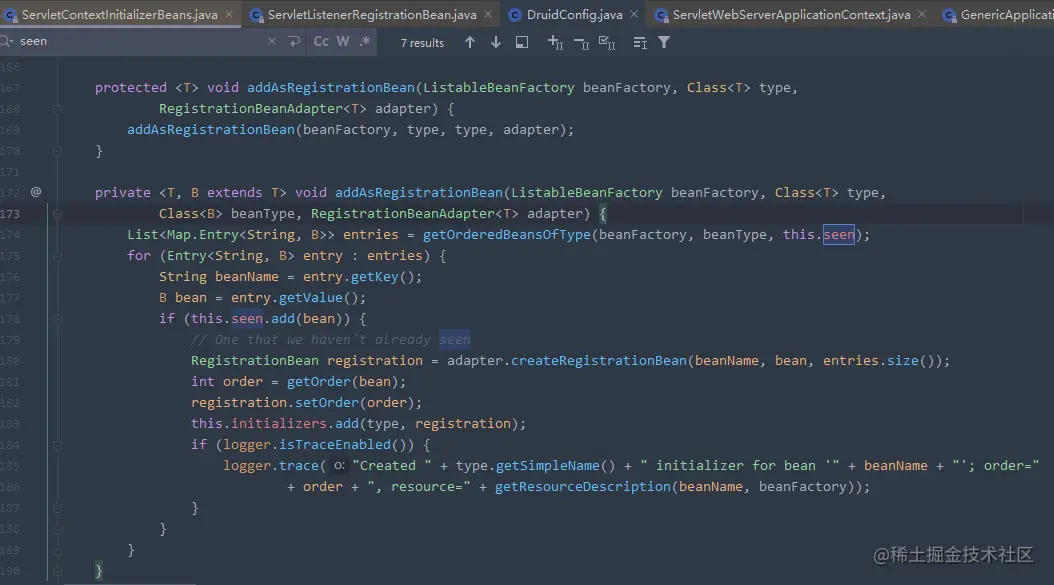Open search results in Find window
1054x585 pixels.
click(x=522, y=42)
